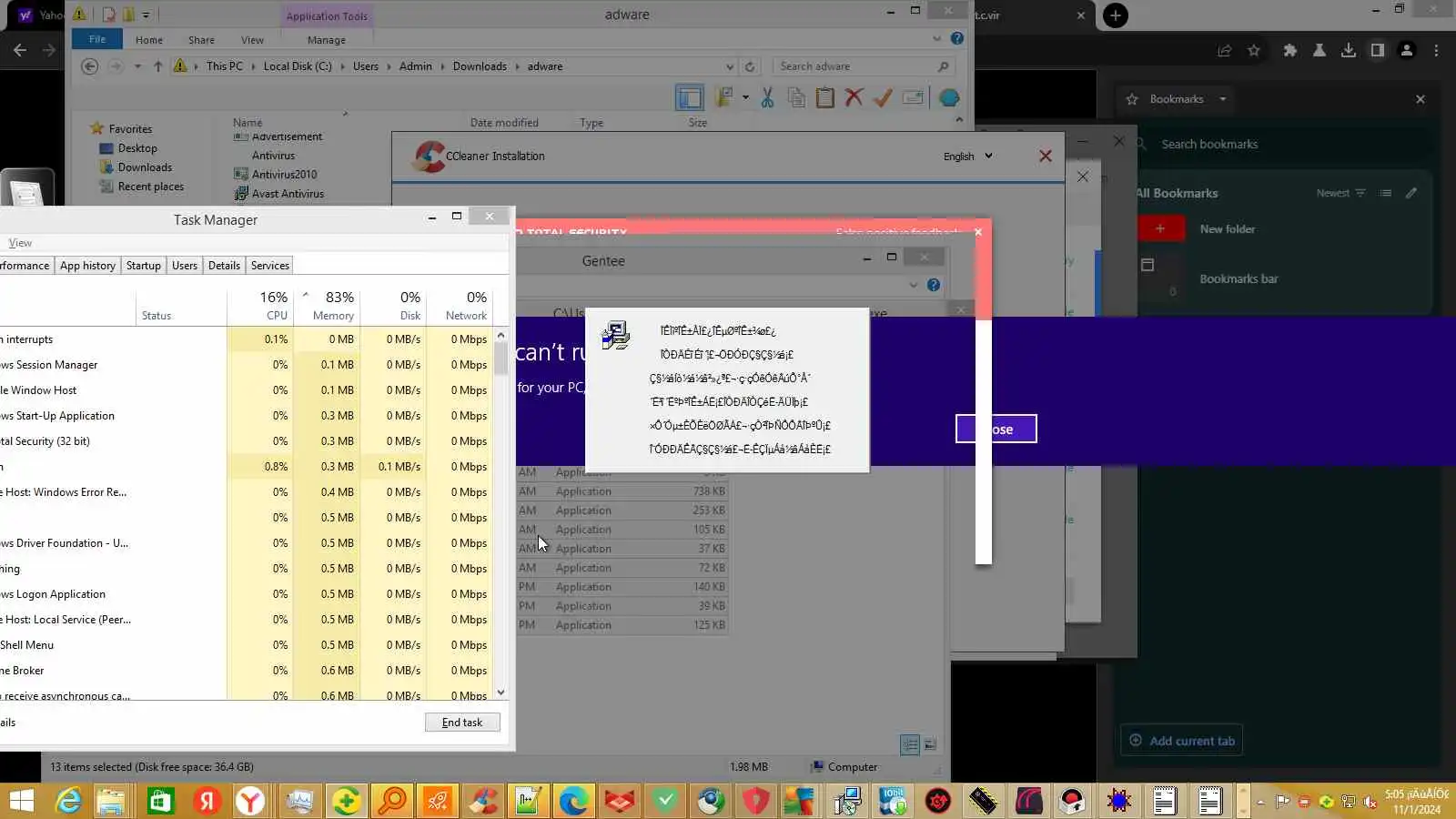
Task: Open File Explorer from the taskbar
Action: 111,802
